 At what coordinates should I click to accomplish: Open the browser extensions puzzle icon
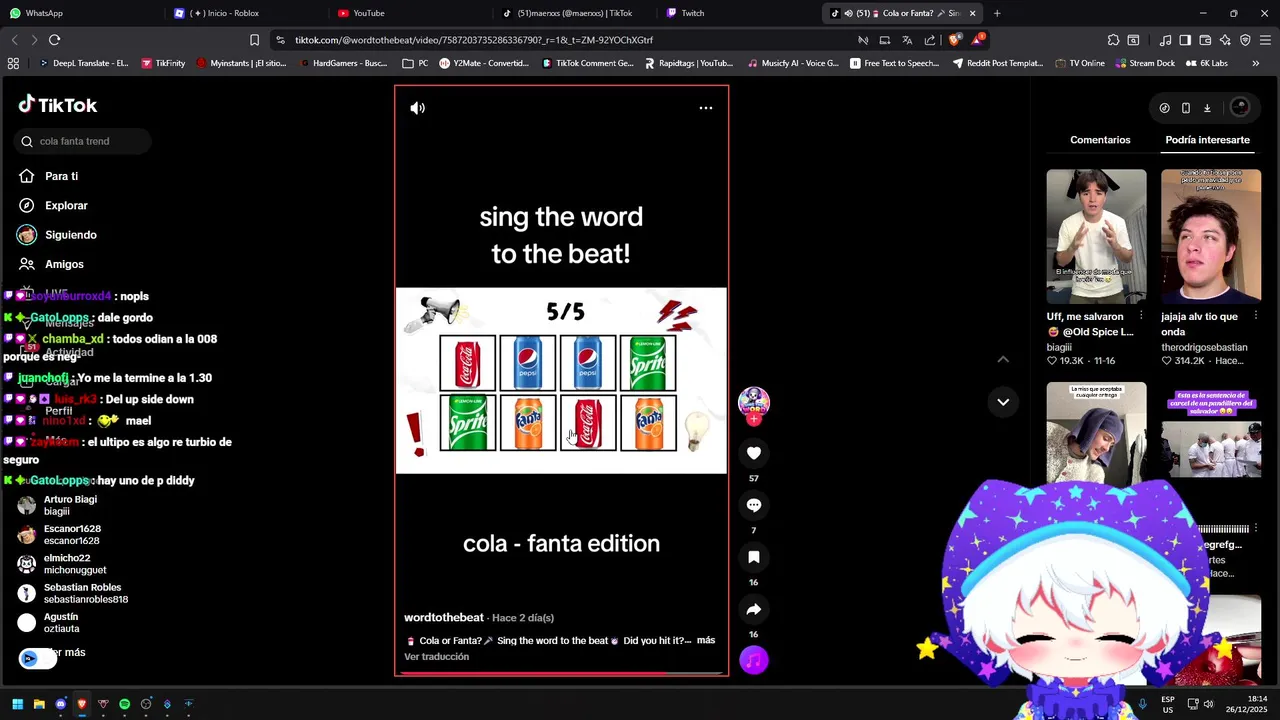1113,40
